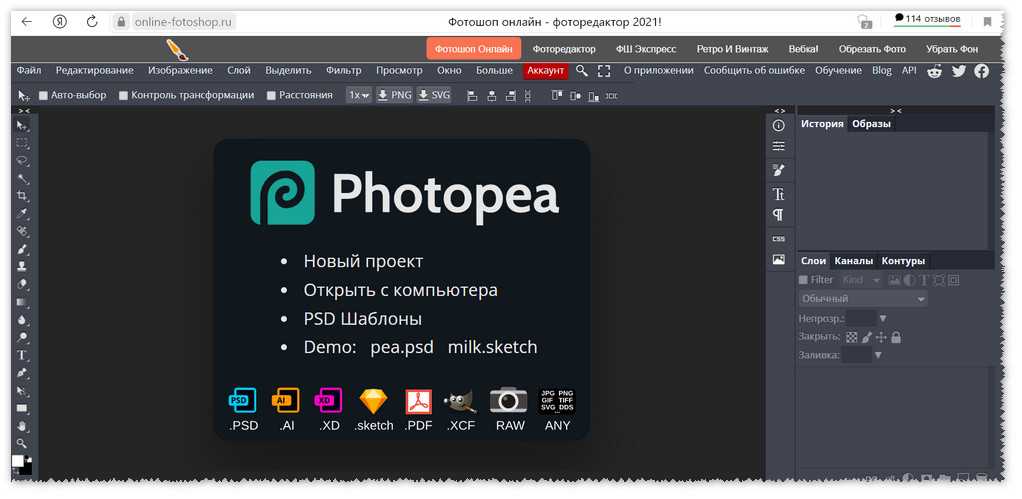Open the Фильтр menu
Screen dimensions: 1022x499
click(x=343, y=71)
